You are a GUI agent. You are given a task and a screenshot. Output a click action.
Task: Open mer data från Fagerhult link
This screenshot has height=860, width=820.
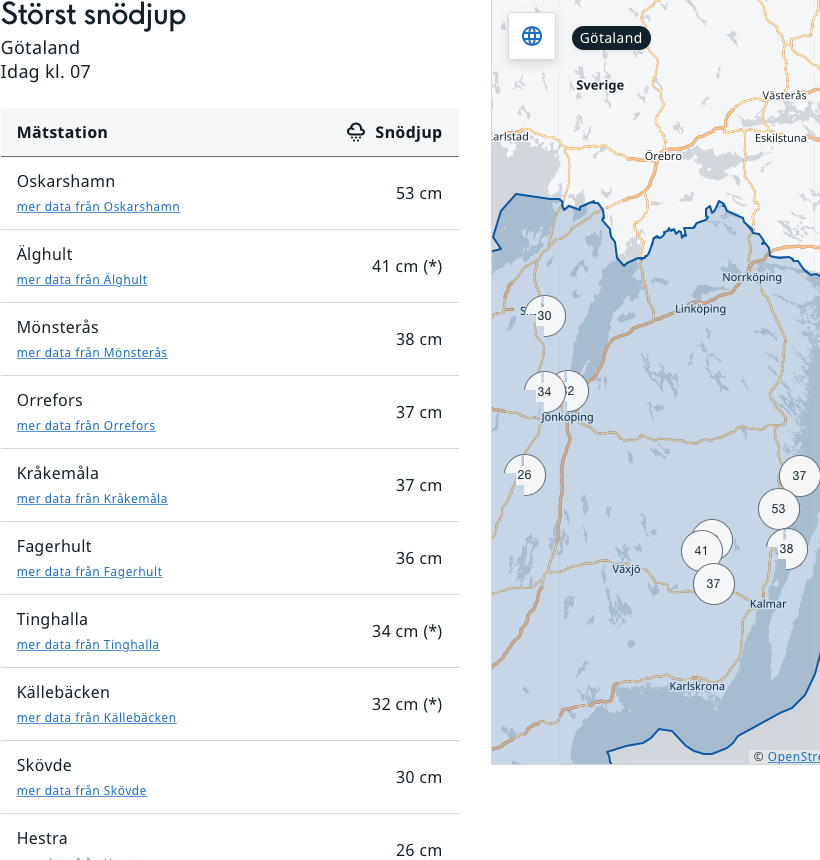(x=89, y=572)
